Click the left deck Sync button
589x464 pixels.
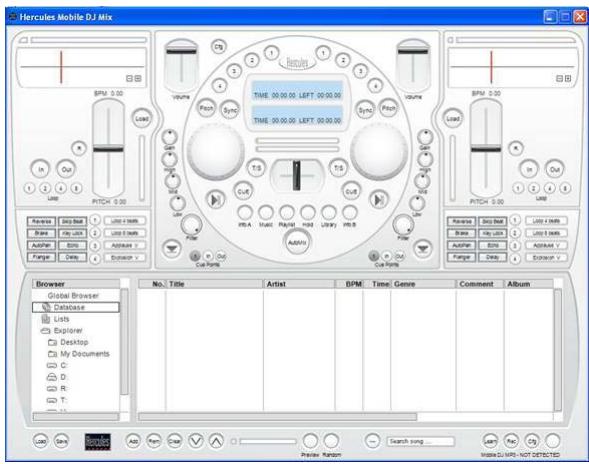[x=230, y=110]
